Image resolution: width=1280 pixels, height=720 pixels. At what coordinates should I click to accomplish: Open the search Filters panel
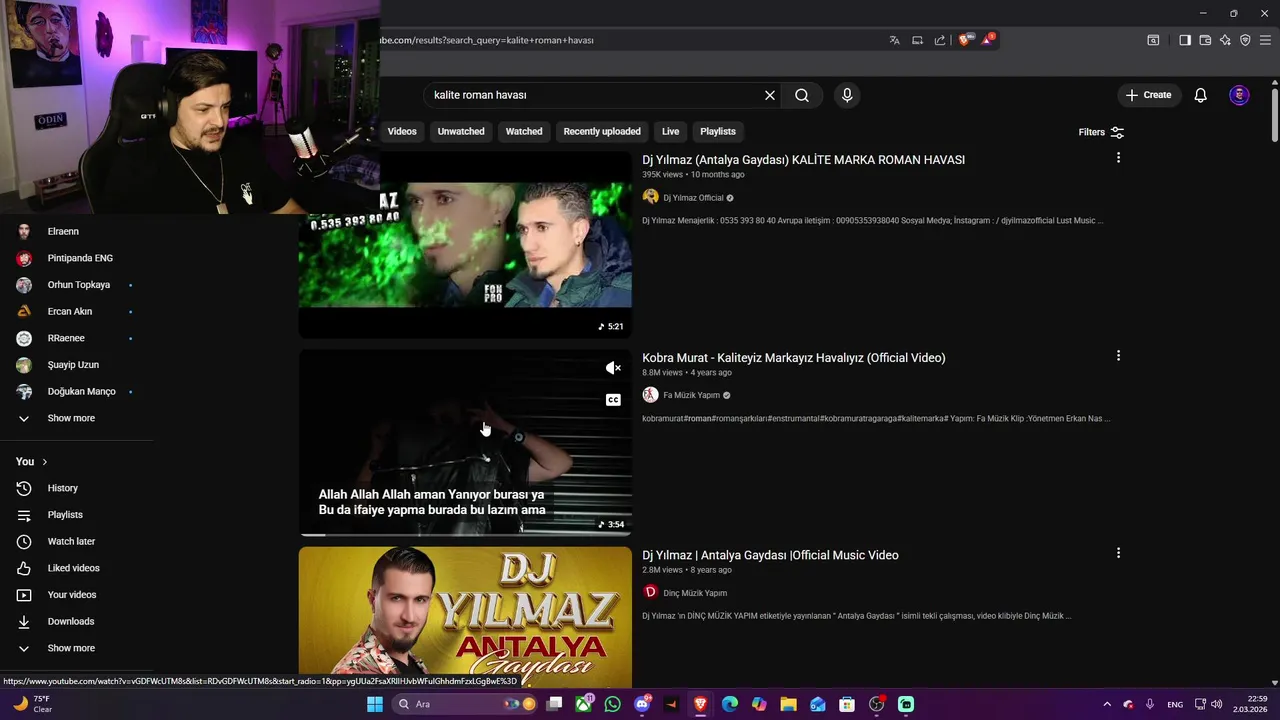pos(1101,132)
